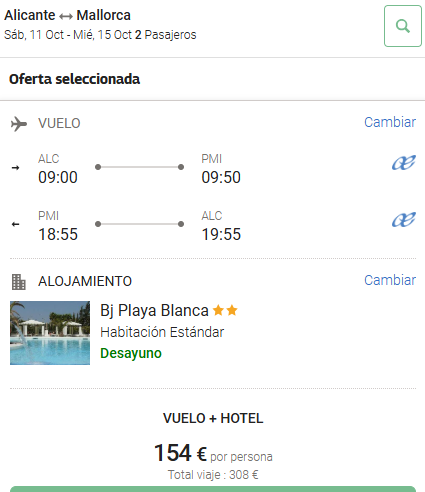Click the airplane icon beside VUELO

(x=19, y=124)
